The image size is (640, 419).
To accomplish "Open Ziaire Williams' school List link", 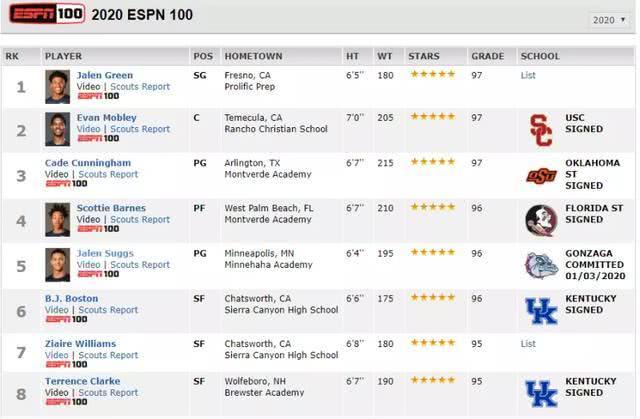I will coord(528,344).
